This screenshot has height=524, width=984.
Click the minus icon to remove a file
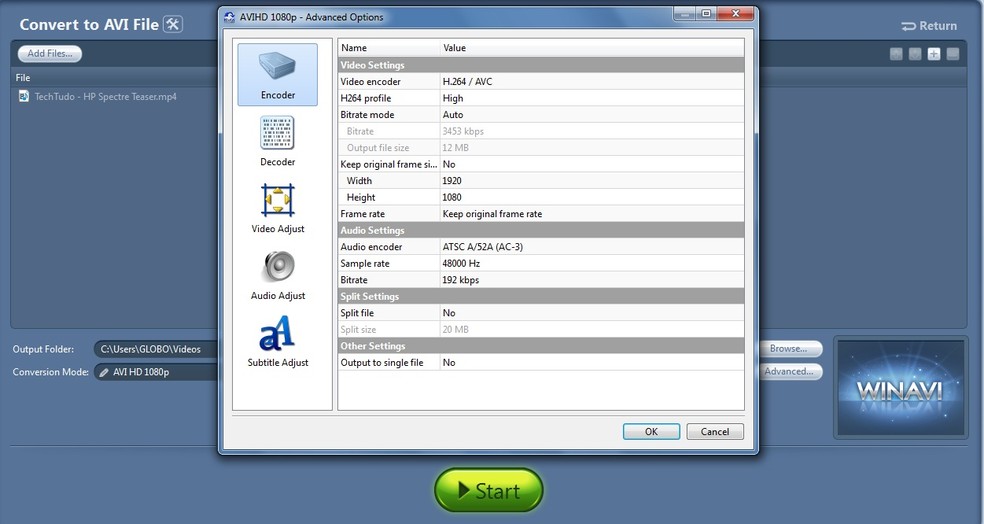pyautogui.click(x=953, y=54)
